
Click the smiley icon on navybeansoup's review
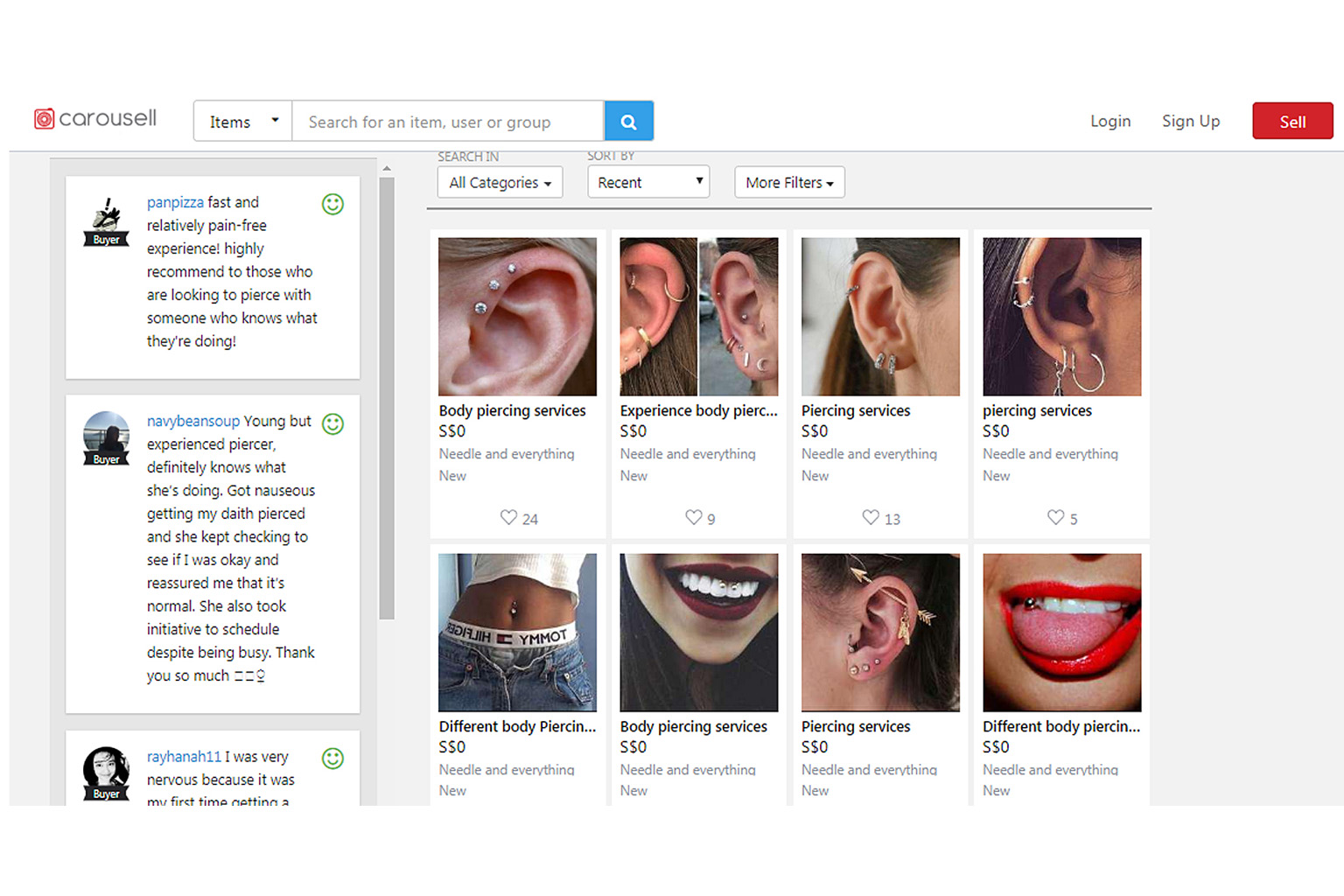click(332, 423)
